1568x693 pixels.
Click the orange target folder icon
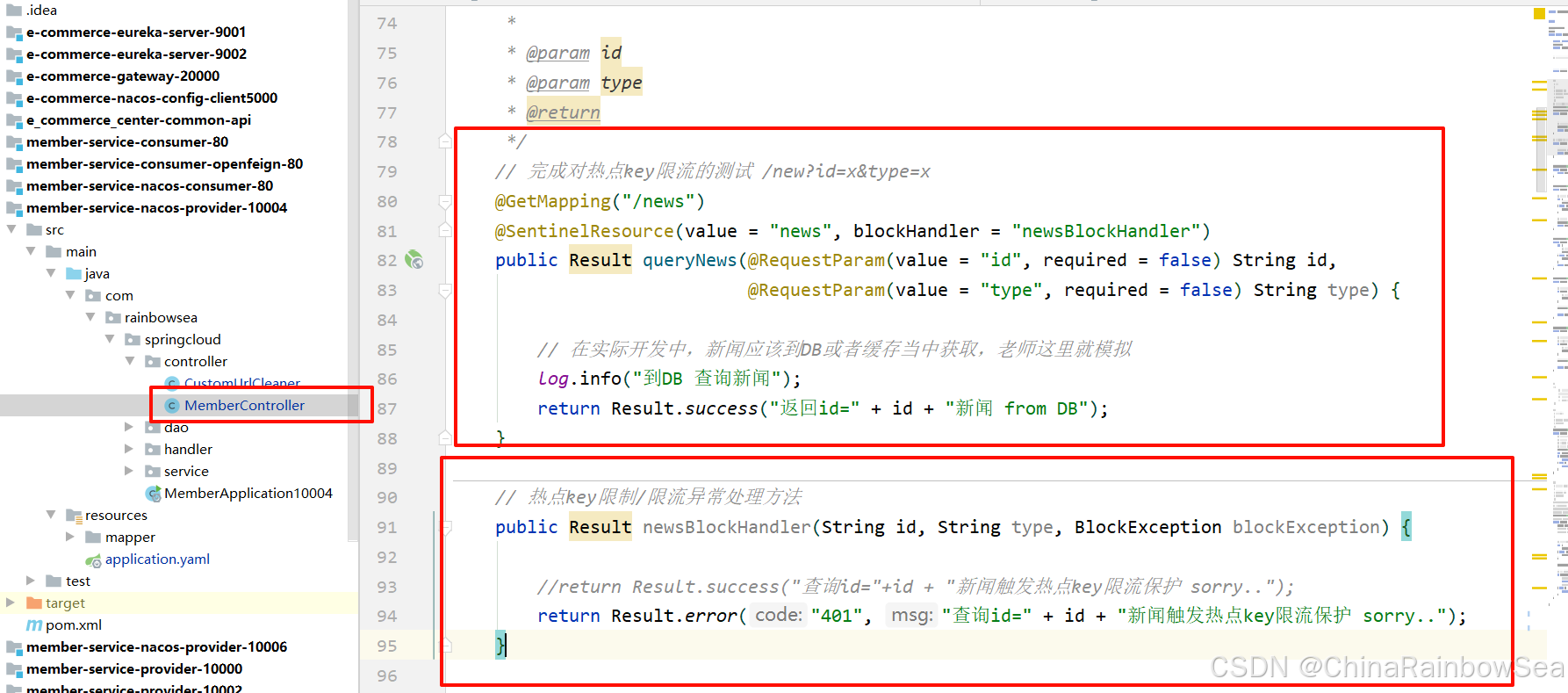pos(34,603)
